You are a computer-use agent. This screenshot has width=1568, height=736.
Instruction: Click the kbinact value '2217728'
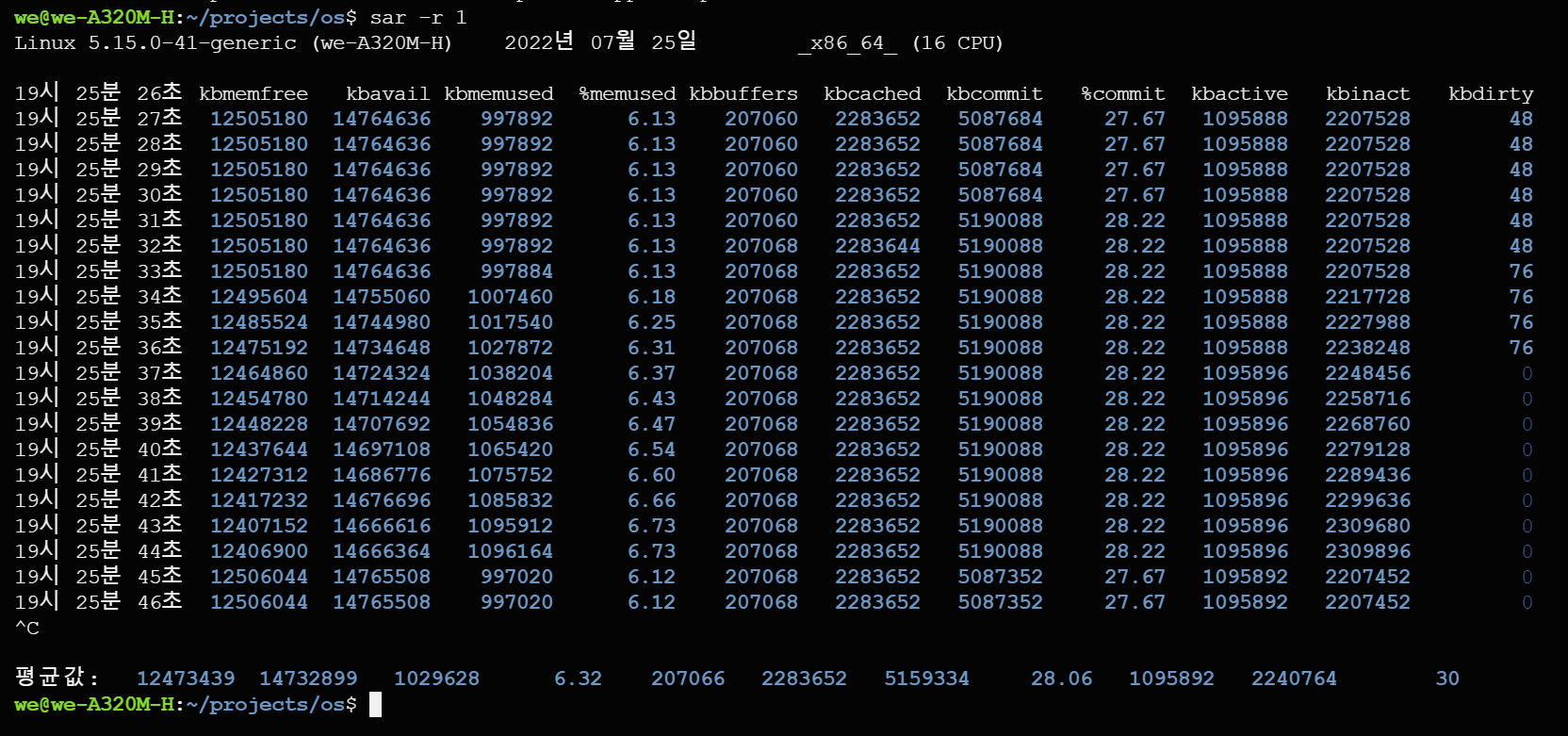pos(1368,298)
